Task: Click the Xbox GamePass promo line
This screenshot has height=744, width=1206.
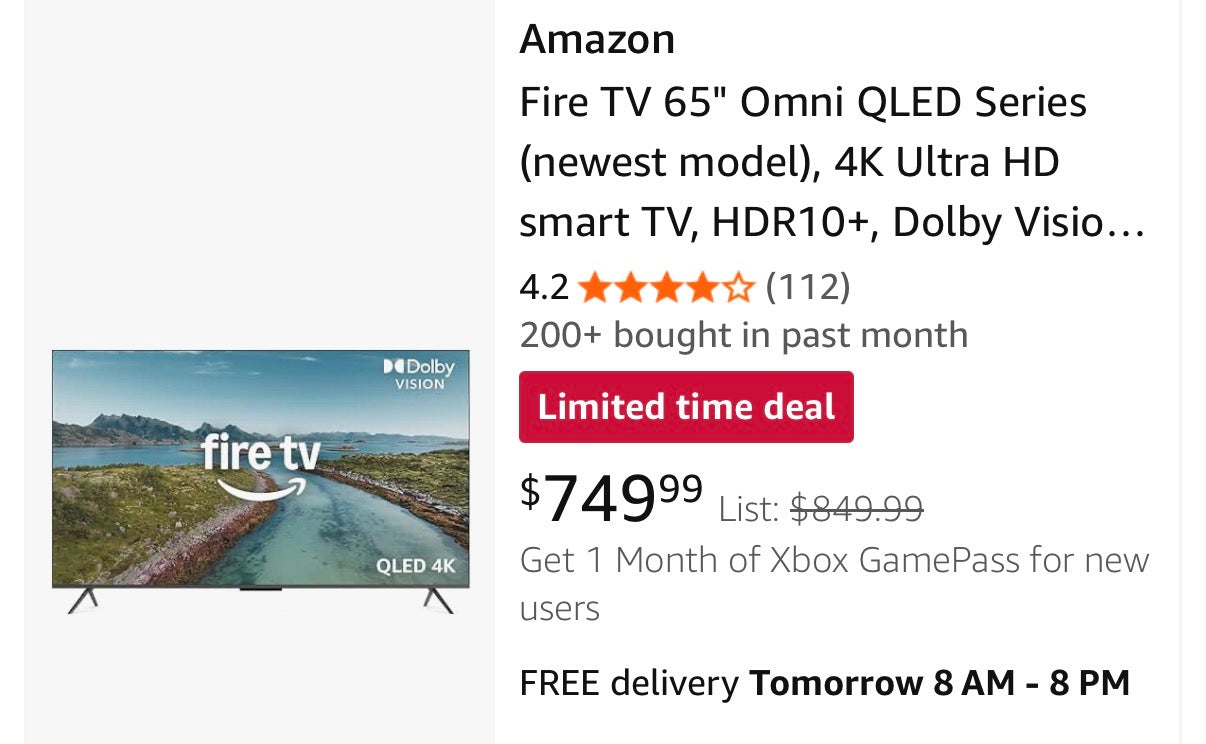Action: click(834, 560)
